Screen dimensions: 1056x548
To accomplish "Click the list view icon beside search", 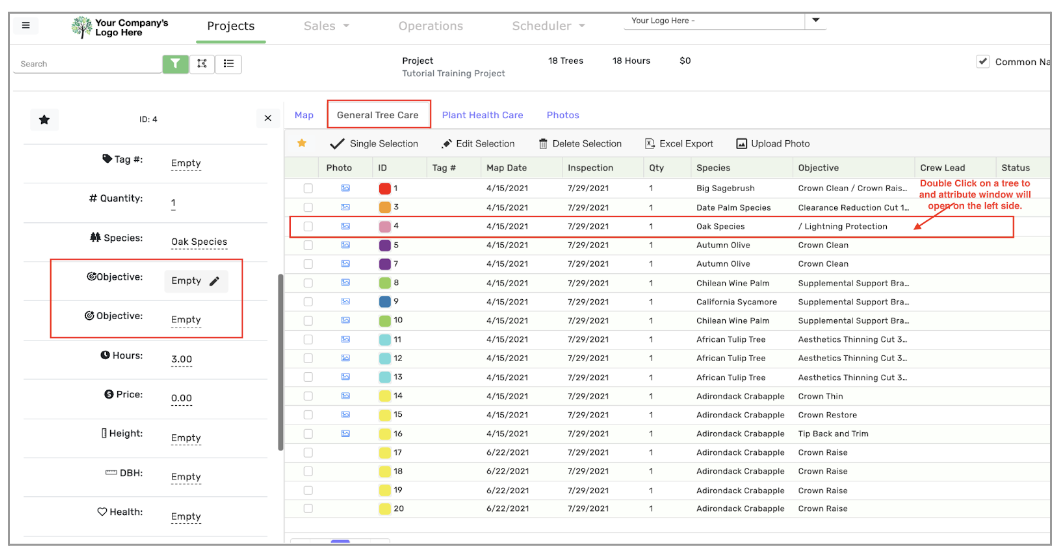I will click(228, 63).
